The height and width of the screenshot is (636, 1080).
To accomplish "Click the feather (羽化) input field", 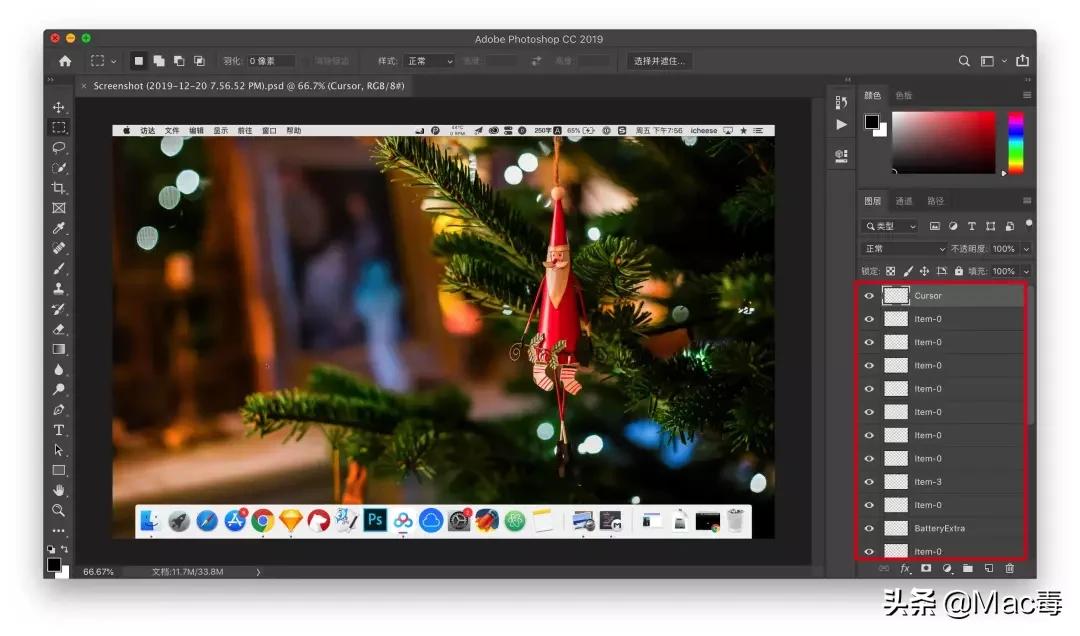I will (270, 61).
